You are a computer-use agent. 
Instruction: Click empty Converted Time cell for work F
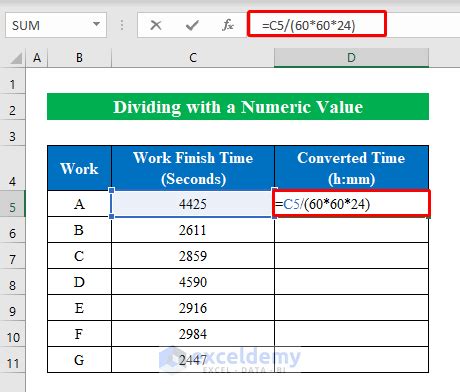pos(352,334)
